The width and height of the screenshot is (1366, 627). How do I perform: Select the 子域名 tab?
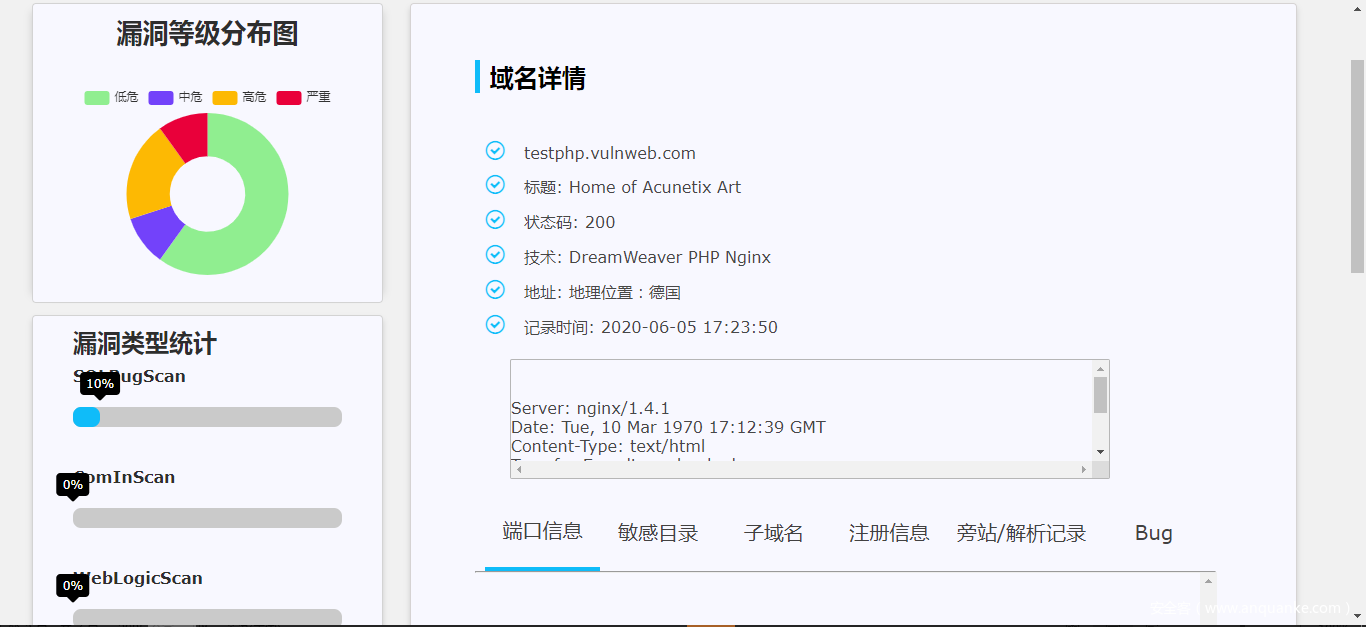[773, 534]
